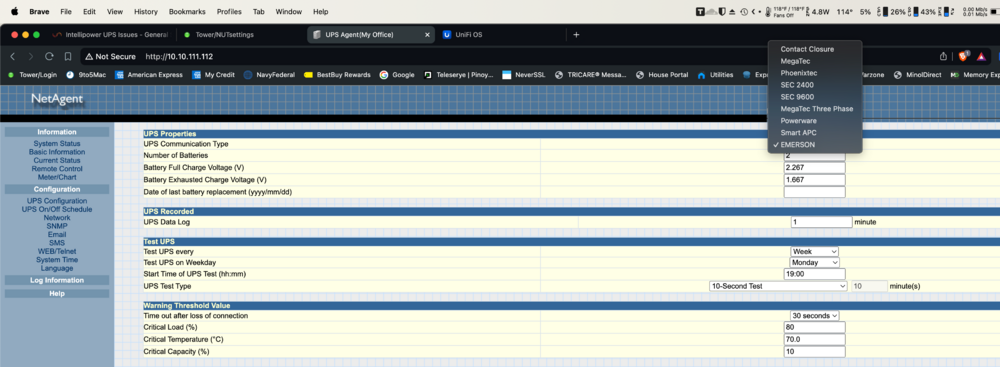Open the Tower/Login bookmark
This screenshot has width=1000, height=367.
coord(32,75)
